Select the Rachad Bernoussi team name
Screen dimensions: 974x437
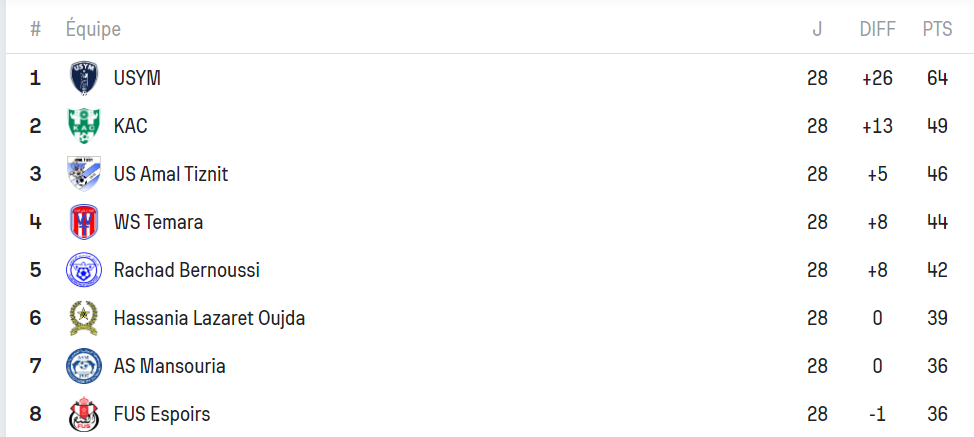[x=187, y=270]
